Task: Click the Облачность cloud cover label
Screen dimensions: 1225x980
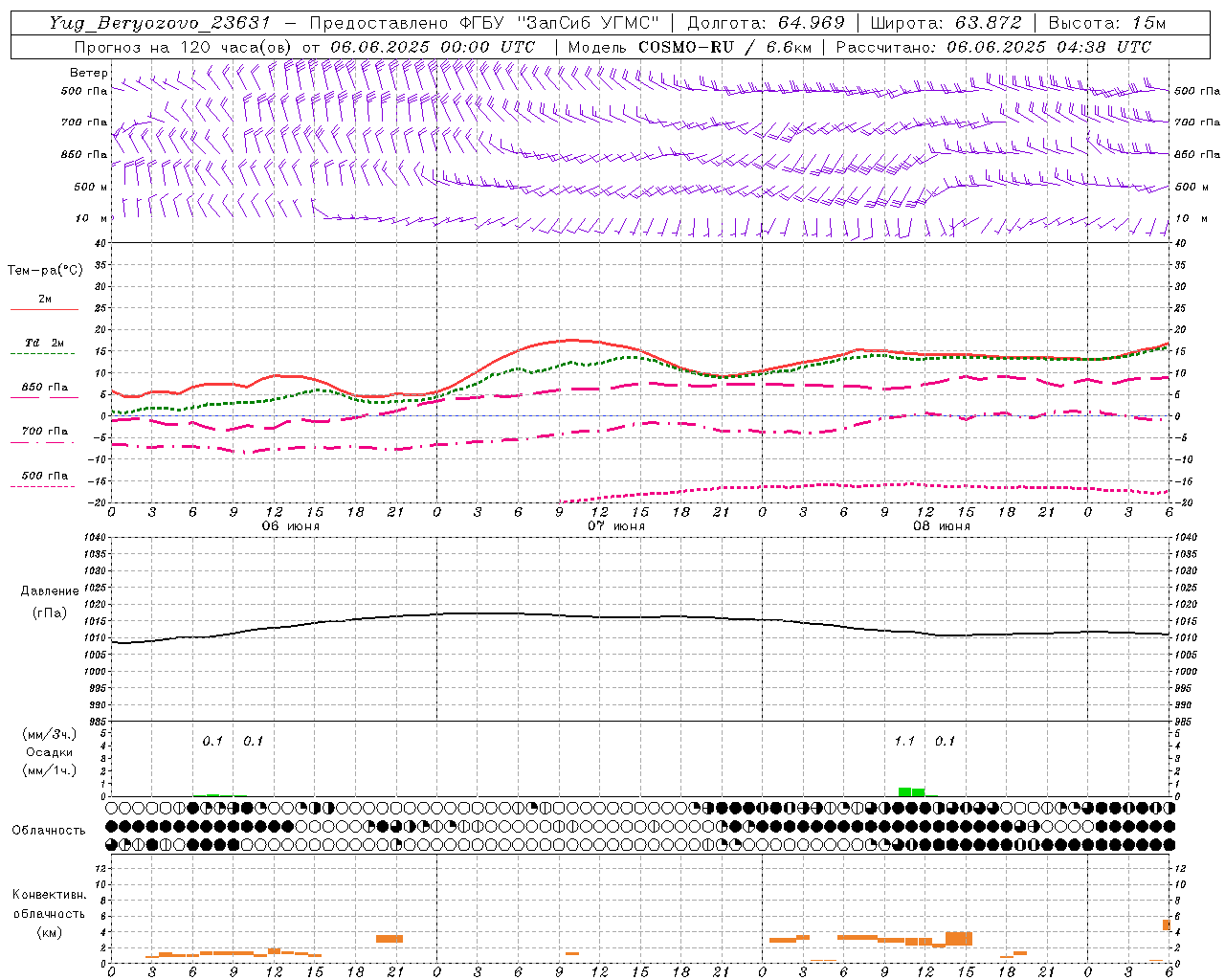Action: tap(49, 830)
